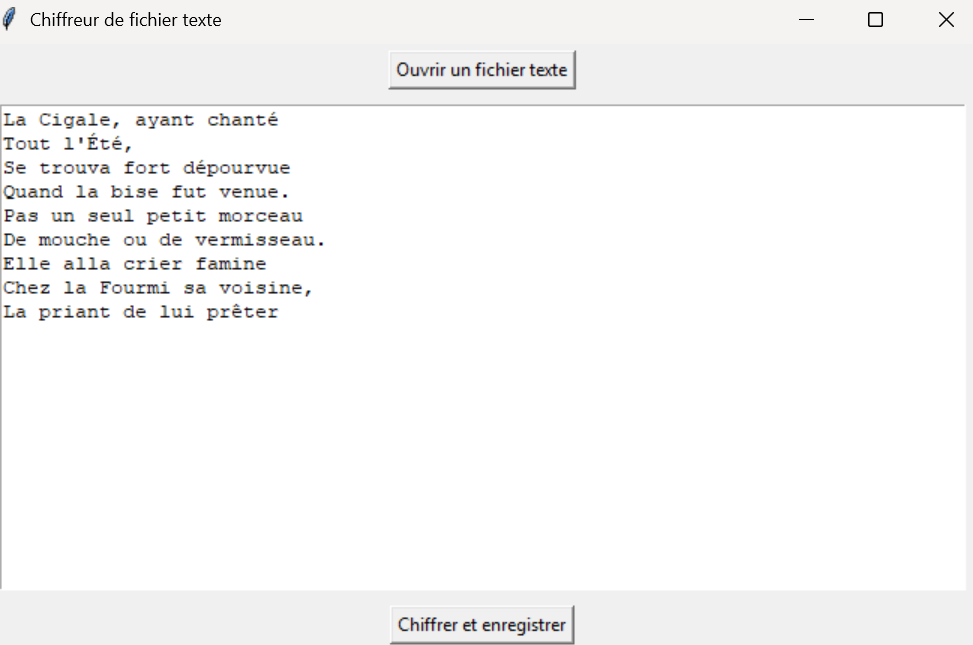
Task: Set cursor in "Quand la bise fut venue."
Action: 146,193
